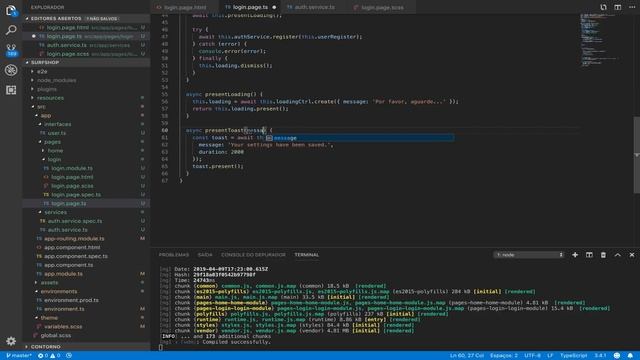The image size is (640, 360).
Task: Open notifications bell in status bar
Action: point(631,356)
